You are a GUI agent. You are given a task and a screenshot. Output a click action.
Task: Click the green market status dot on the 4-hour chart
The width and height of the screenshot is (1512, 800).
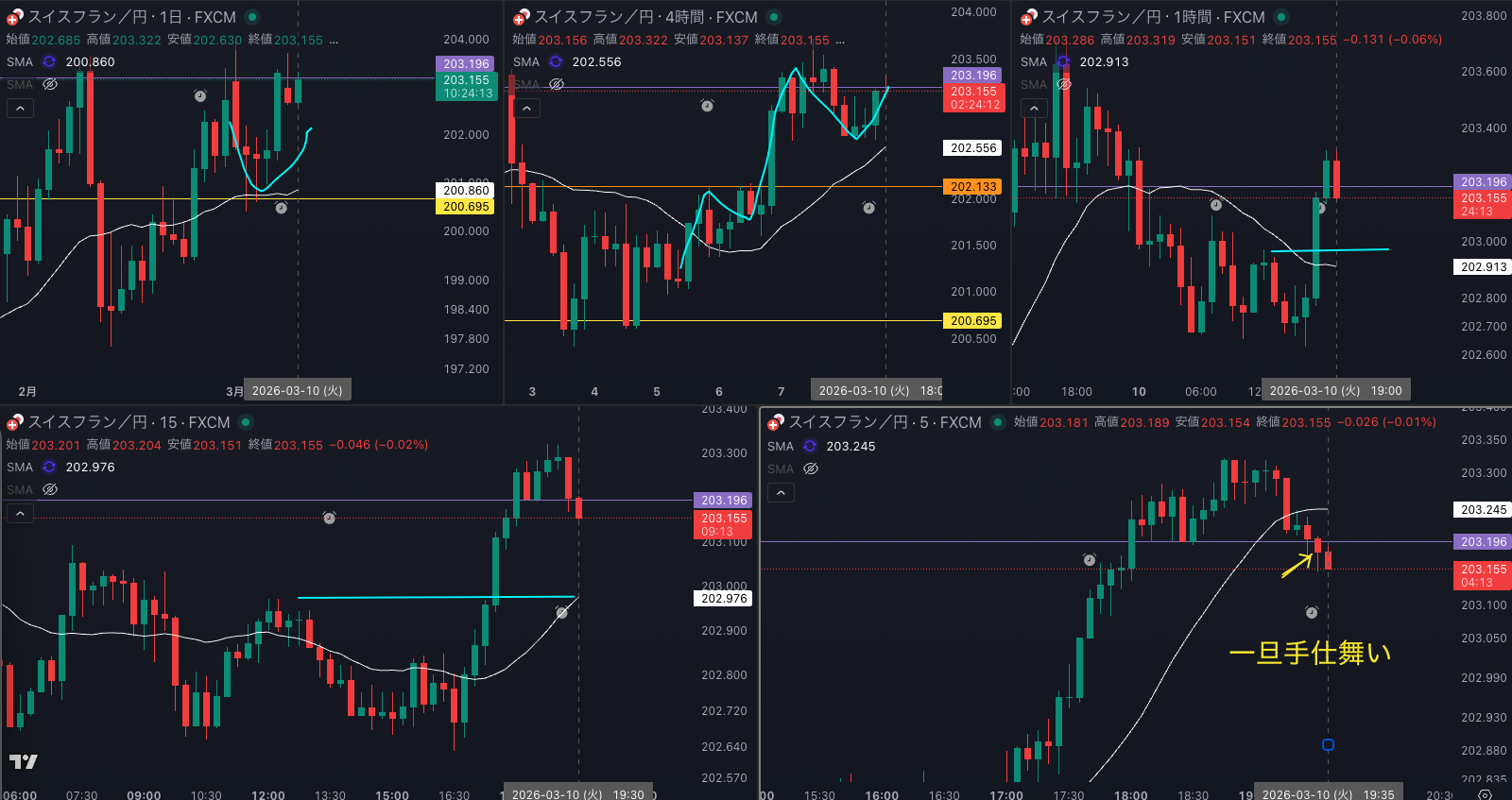pos(774,17)
